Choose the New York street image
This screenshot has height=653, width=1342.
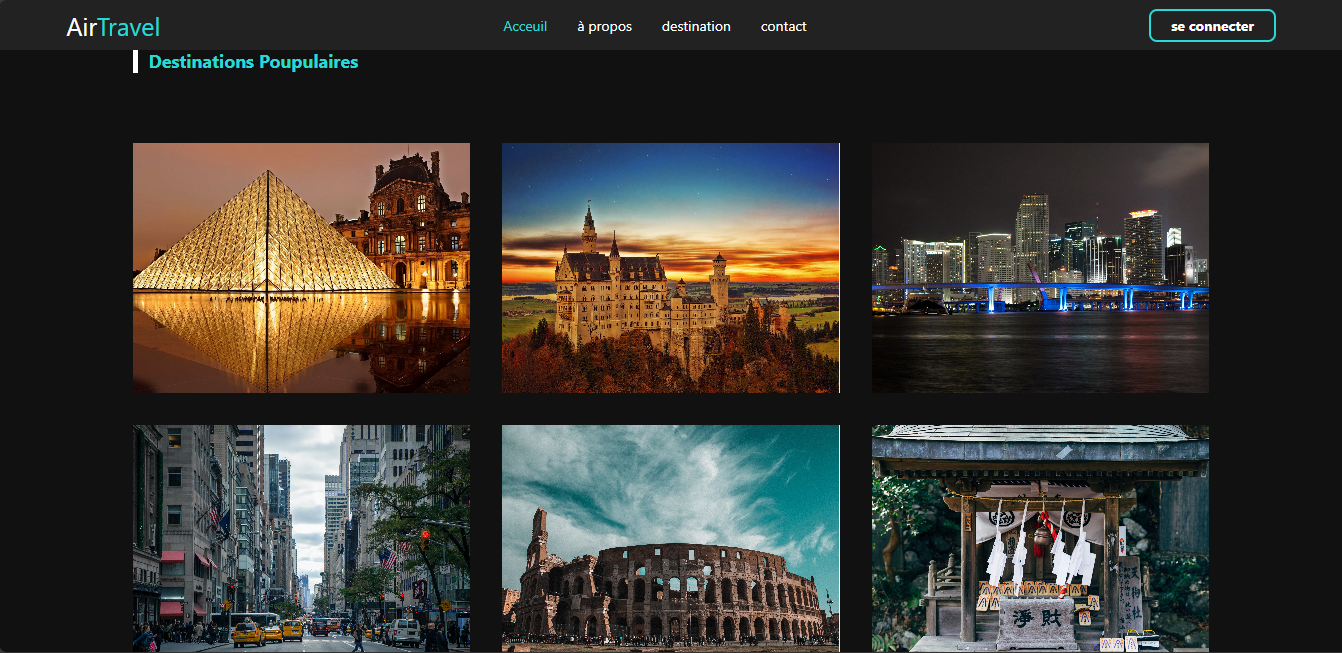pyautogui.click(x=301, y=538)
